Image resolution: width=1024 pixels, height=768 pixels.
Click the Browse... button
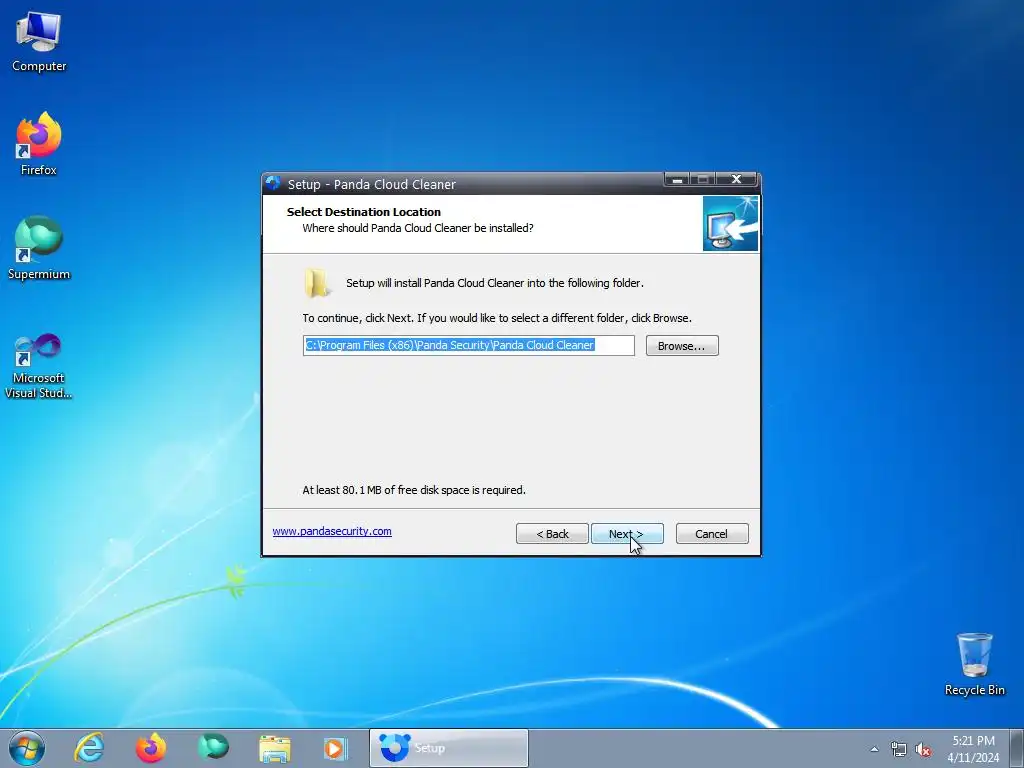click(682, 345)
